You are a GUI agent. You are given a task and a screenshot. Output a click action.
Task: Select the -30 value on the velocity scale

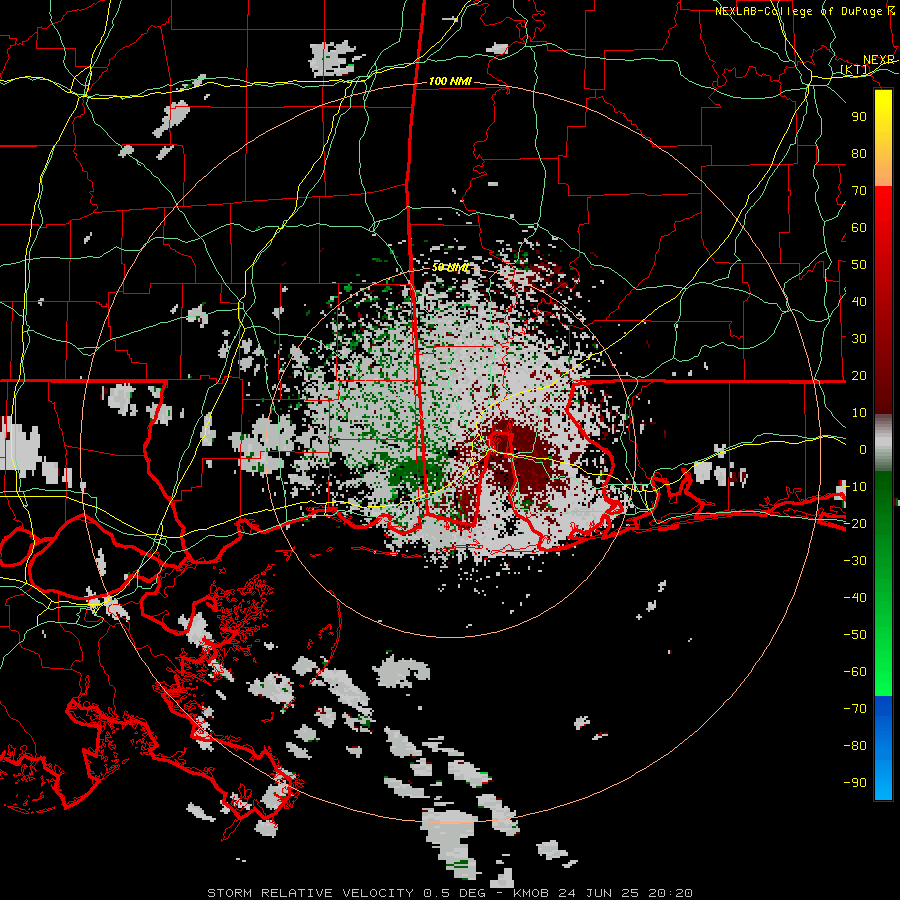pos(855,561)
